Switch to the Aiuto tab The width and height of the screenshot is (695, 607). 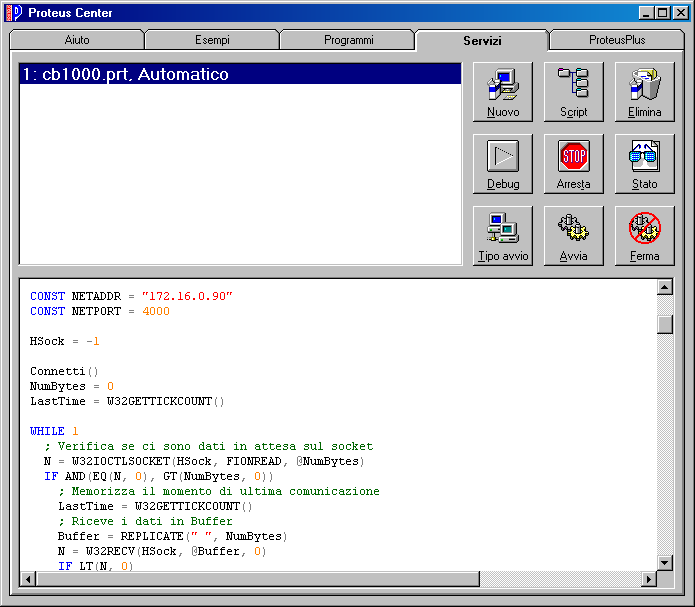point(77,40)
